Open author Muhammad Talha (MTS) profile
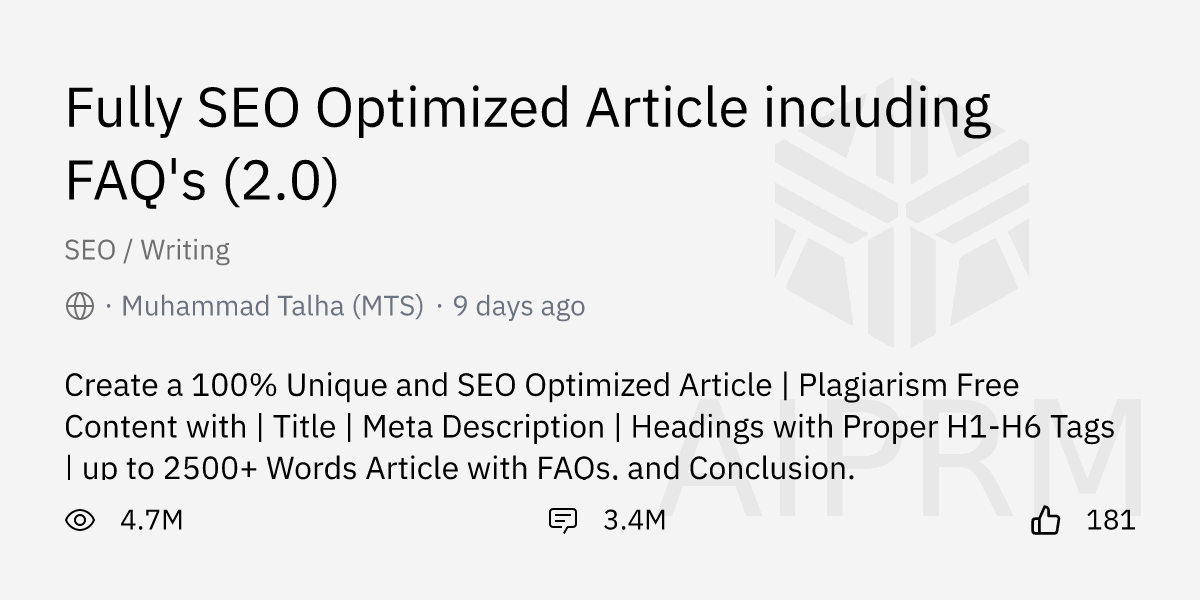 [x=272, y=306]
